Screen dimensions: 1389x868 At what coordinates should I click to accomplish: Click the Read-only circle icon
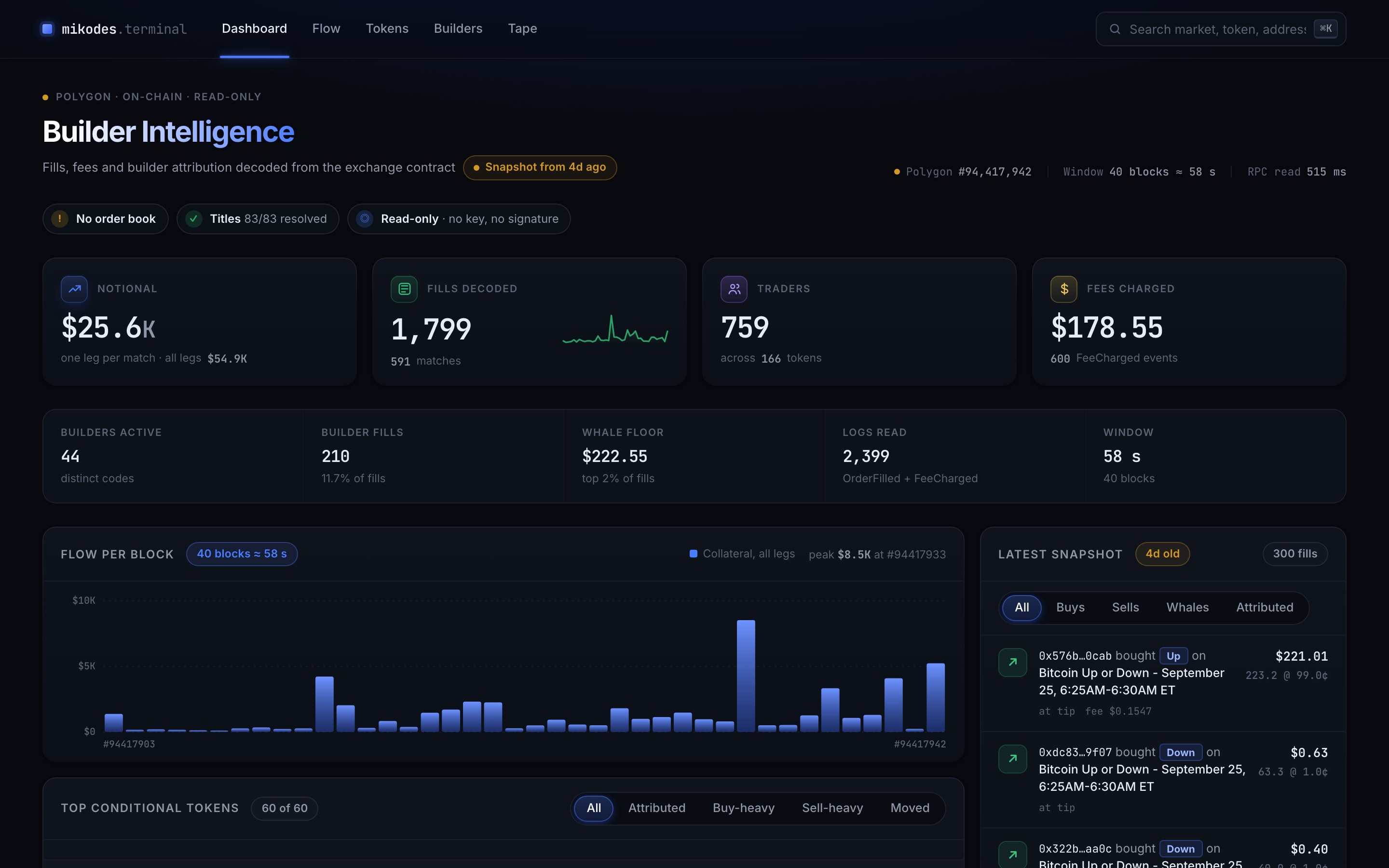tap(365, 219)
